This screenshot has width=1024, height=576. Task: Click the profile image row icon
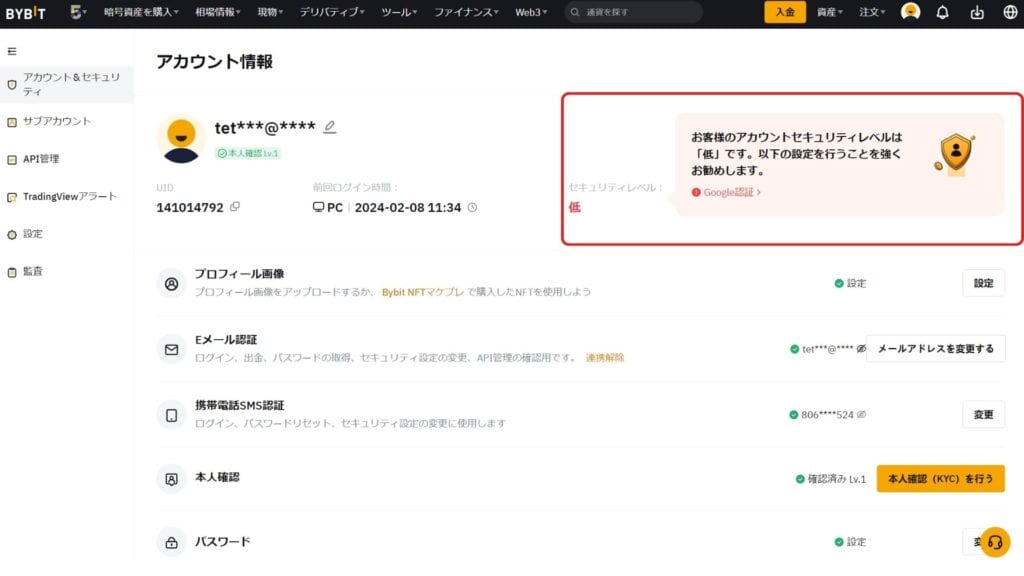click(171, 283)
